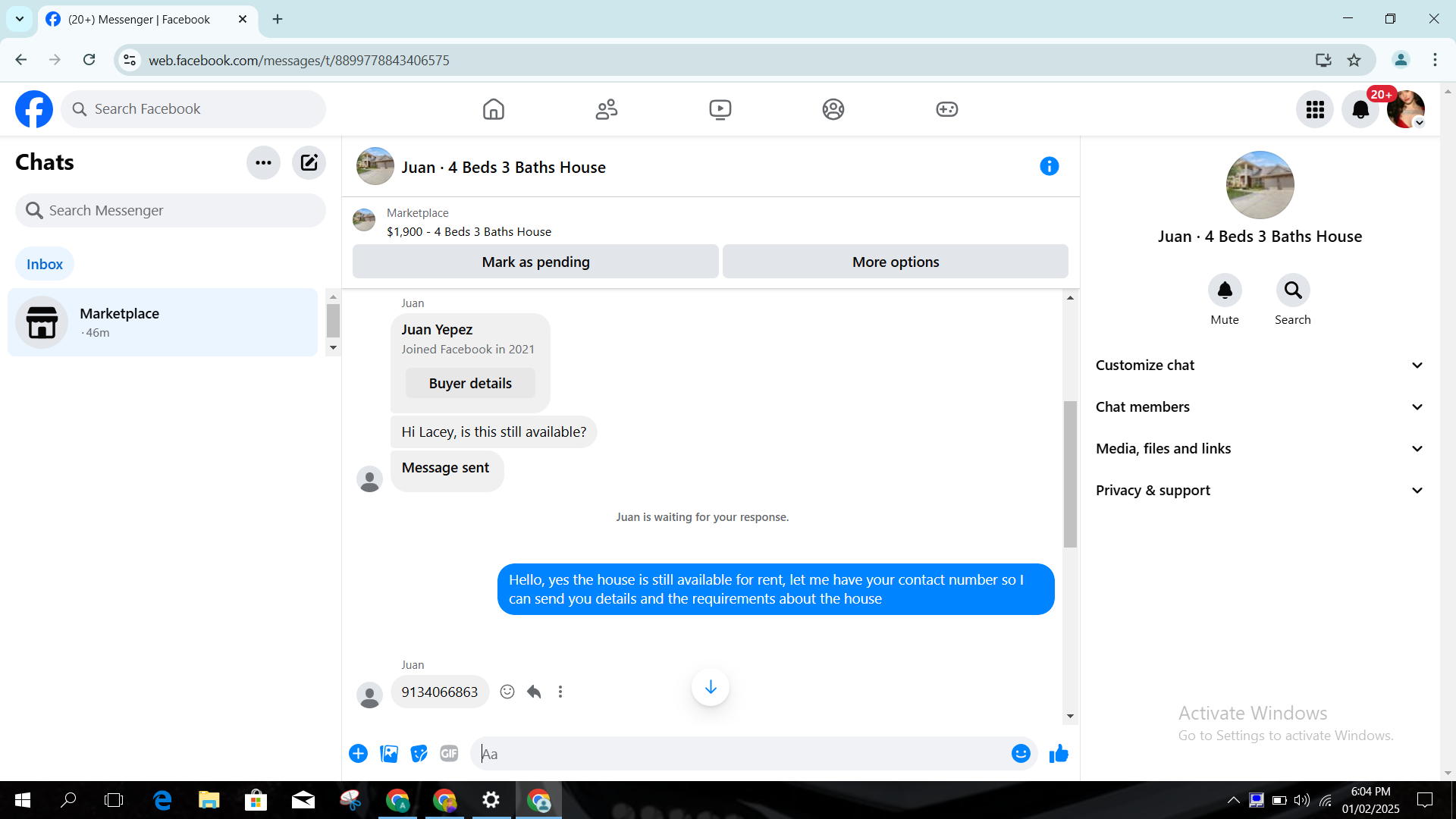Click the Search Messenger input field
Screen dimensions: 1456x819
pyautogui.click(x=171, y=210)
